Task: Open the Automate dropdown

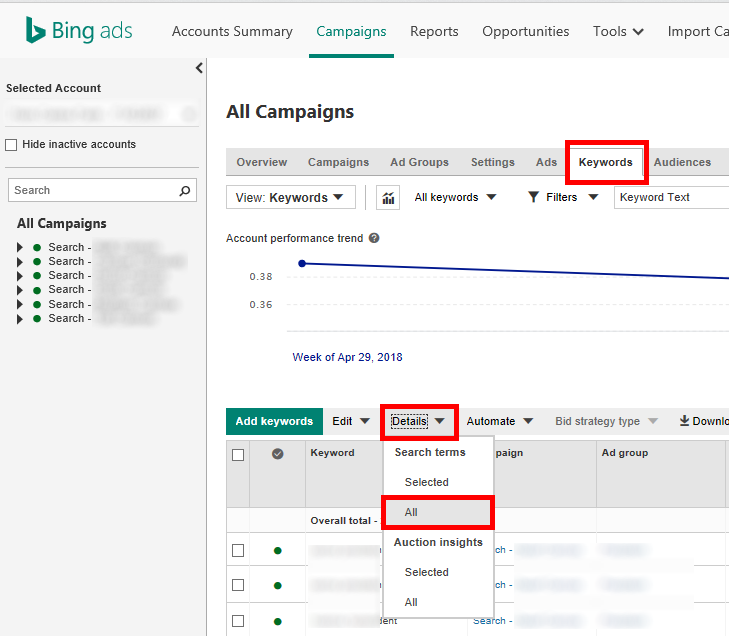Action: [x=499, y=422]
